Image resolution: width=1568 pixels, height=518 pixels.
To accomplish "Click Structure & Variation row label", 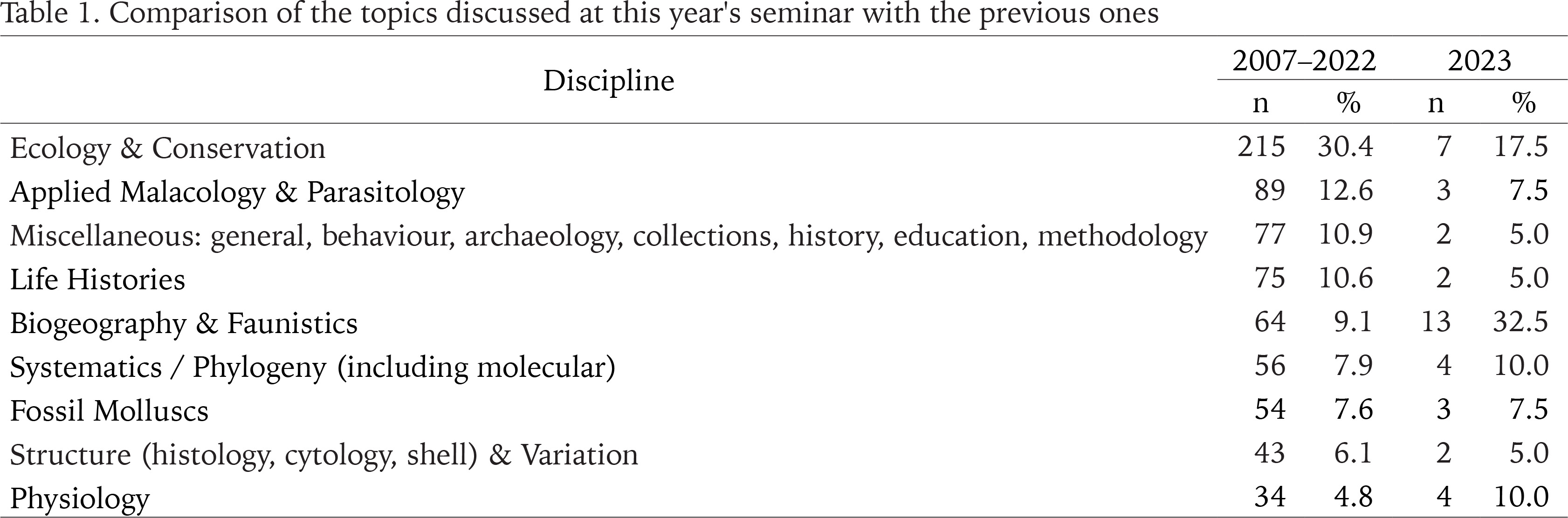I will tap(324, 455).
